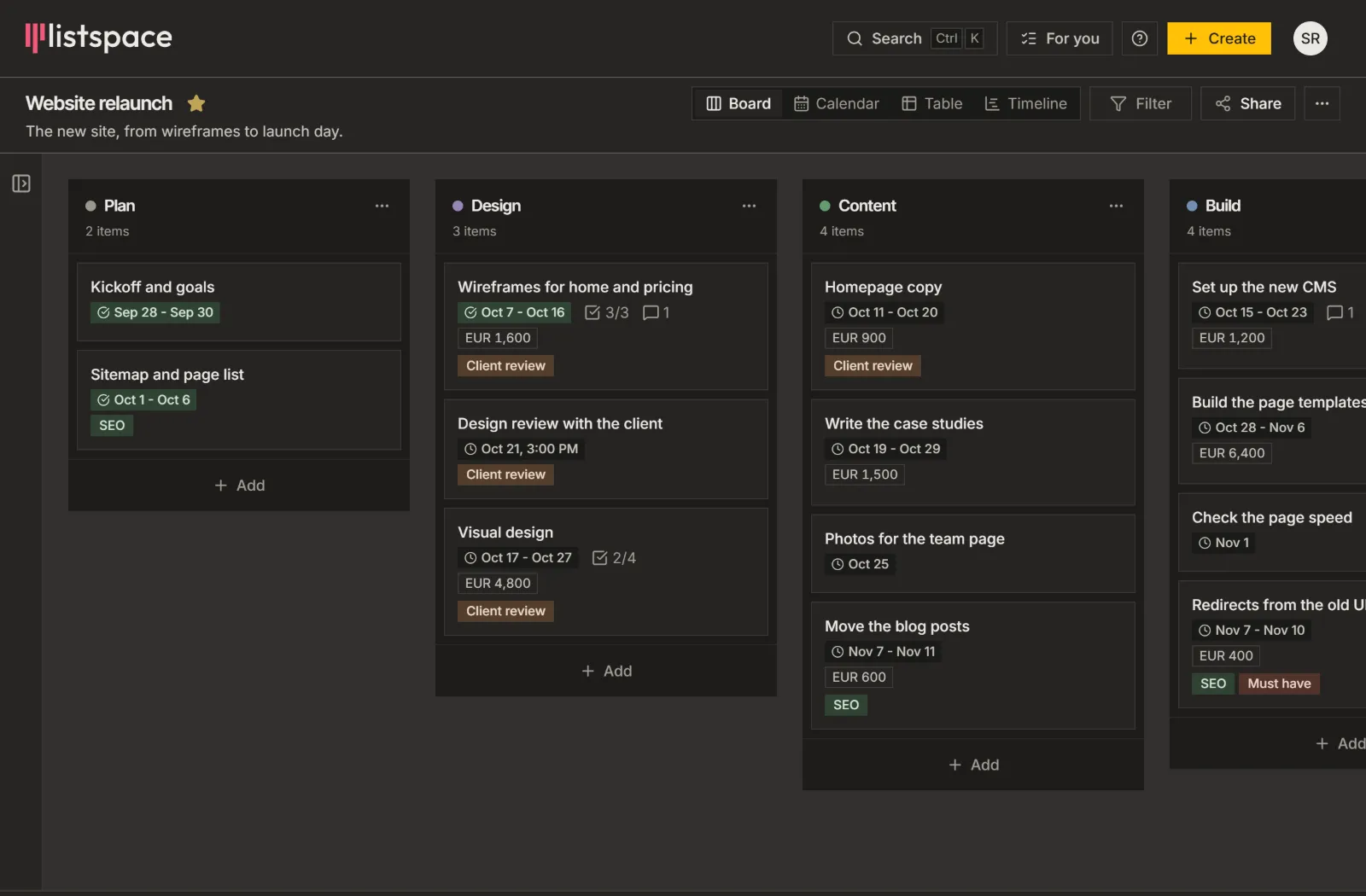
Task: Toggle completed date on Kickoff and goals
Action: [155, 312]
